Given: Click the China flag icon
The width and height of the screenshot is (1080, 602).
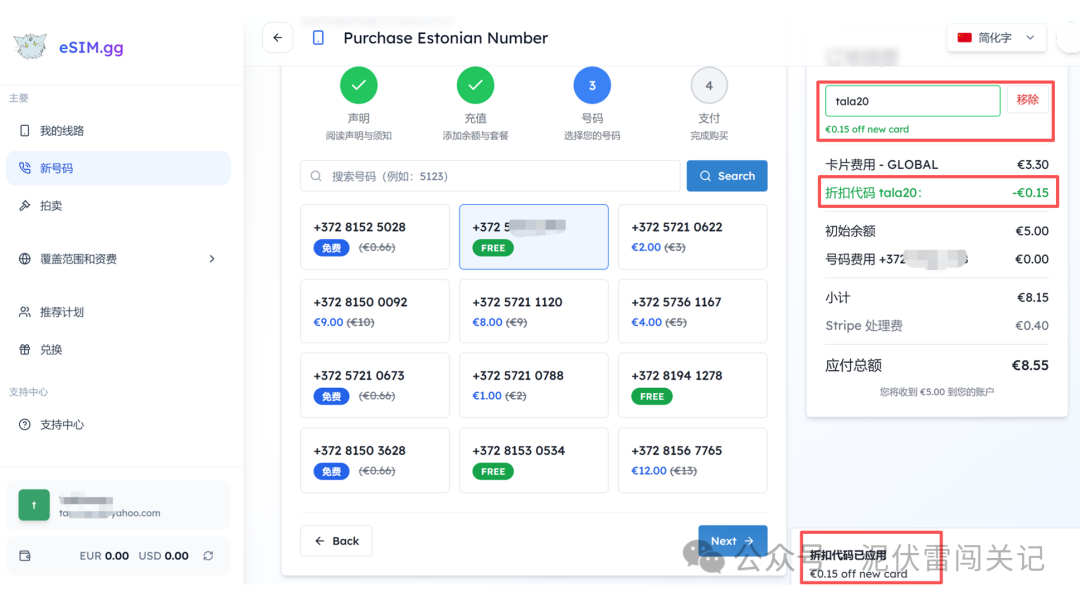Looking at the screenshot, I should point(964,38).
